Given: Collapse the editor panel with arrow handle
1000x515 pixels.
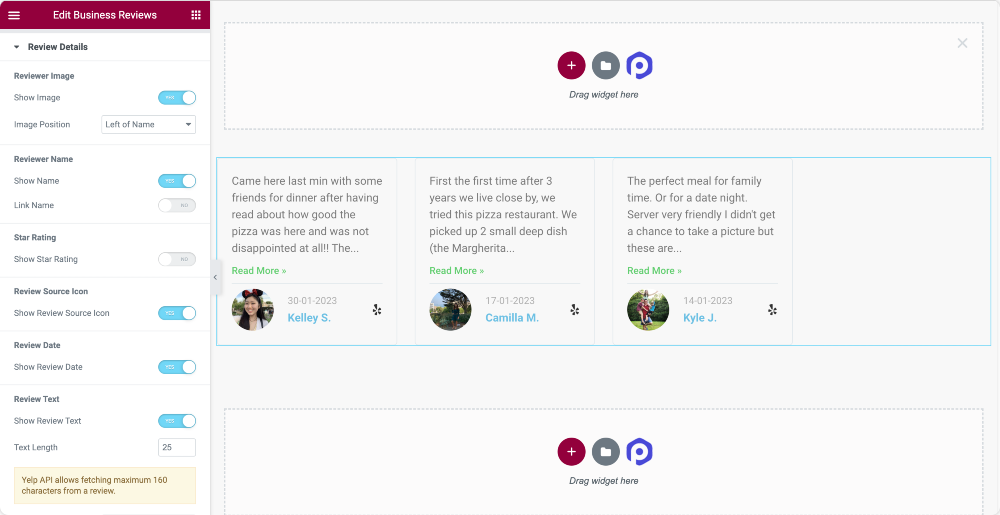Looking at the screenshot, I should point(216,277).
